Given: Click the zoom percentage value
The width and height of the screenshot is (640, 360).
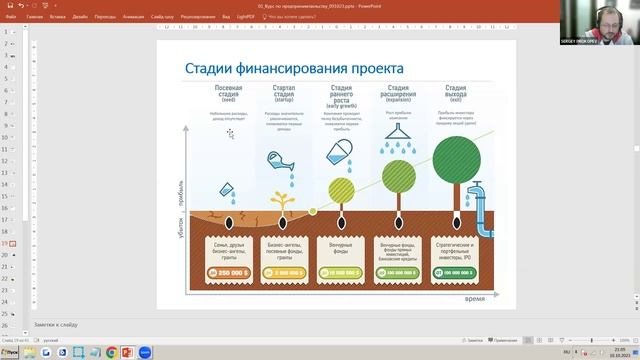Looking at the screenshot, I should click(x=624, y=340).
